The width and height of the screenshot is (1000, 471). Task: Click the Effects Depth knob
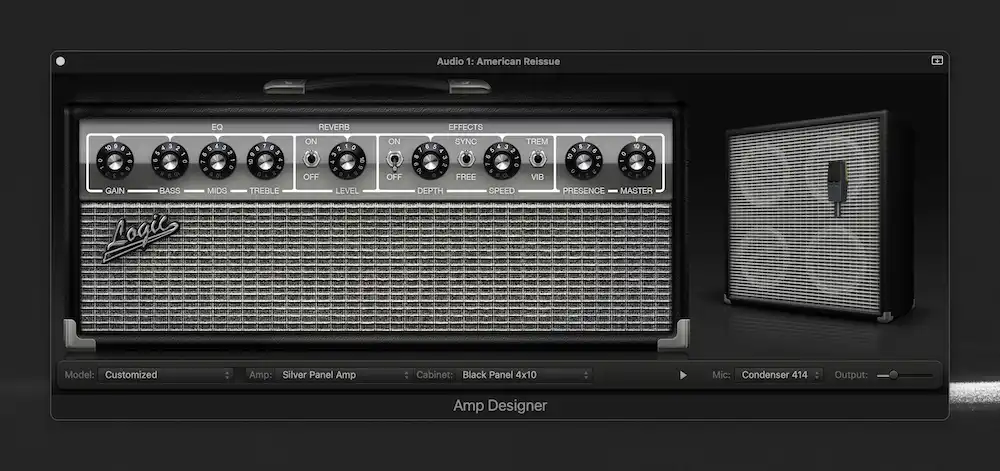coord(430,161)
